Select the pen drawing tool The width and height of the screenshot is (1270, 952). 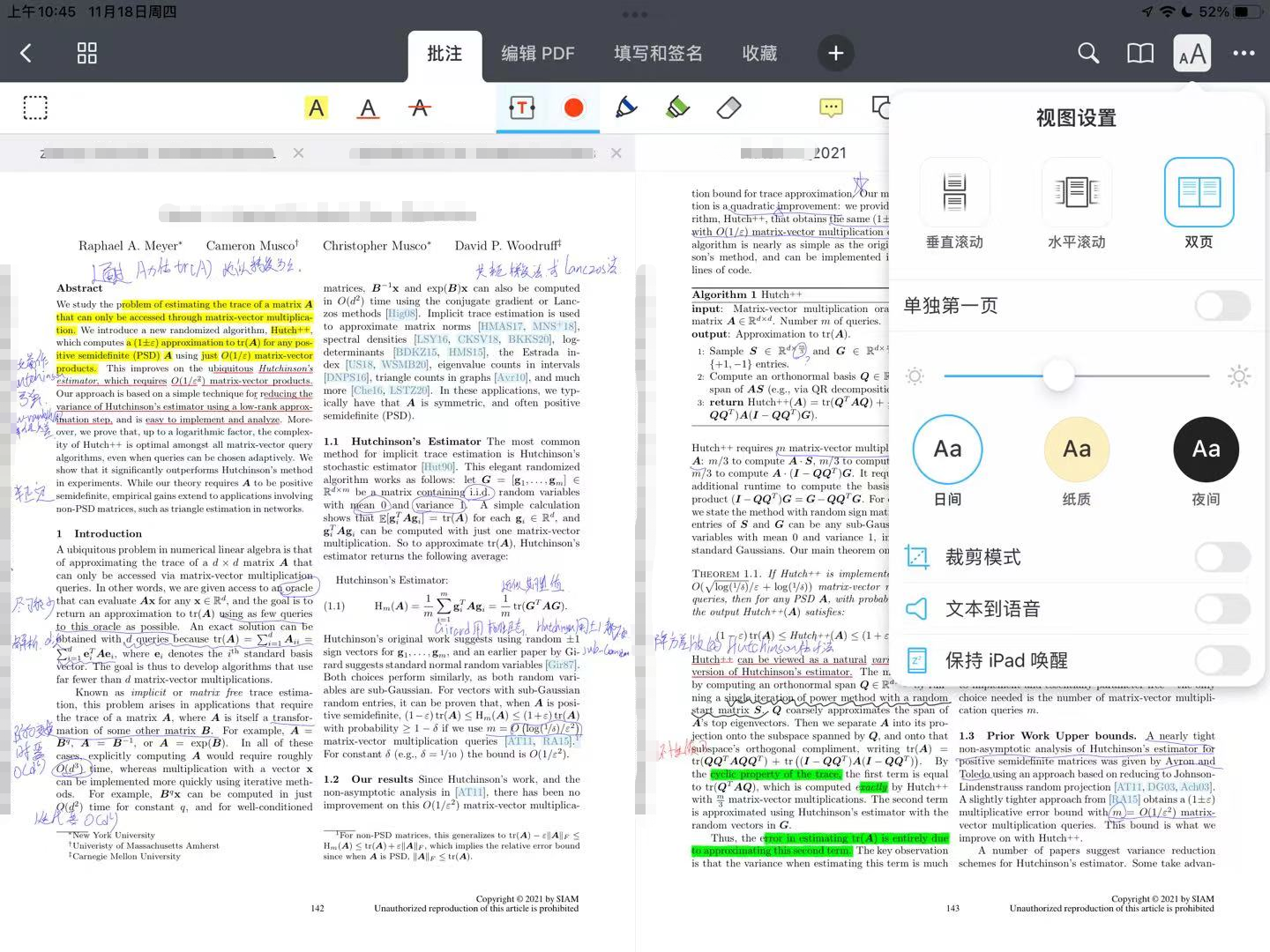click(x=625, y=108)
